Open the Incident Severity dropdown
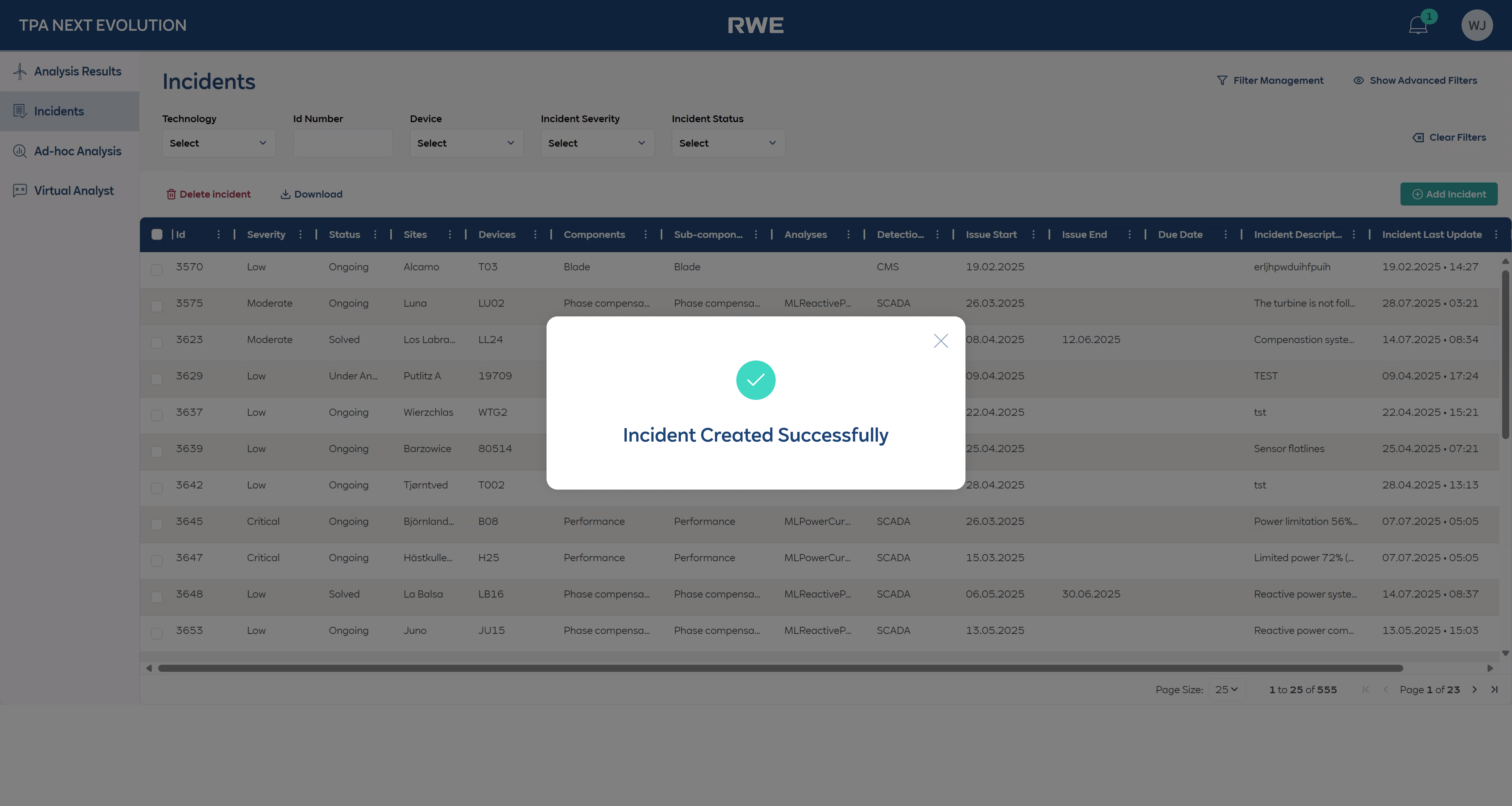 pos(597,143)
